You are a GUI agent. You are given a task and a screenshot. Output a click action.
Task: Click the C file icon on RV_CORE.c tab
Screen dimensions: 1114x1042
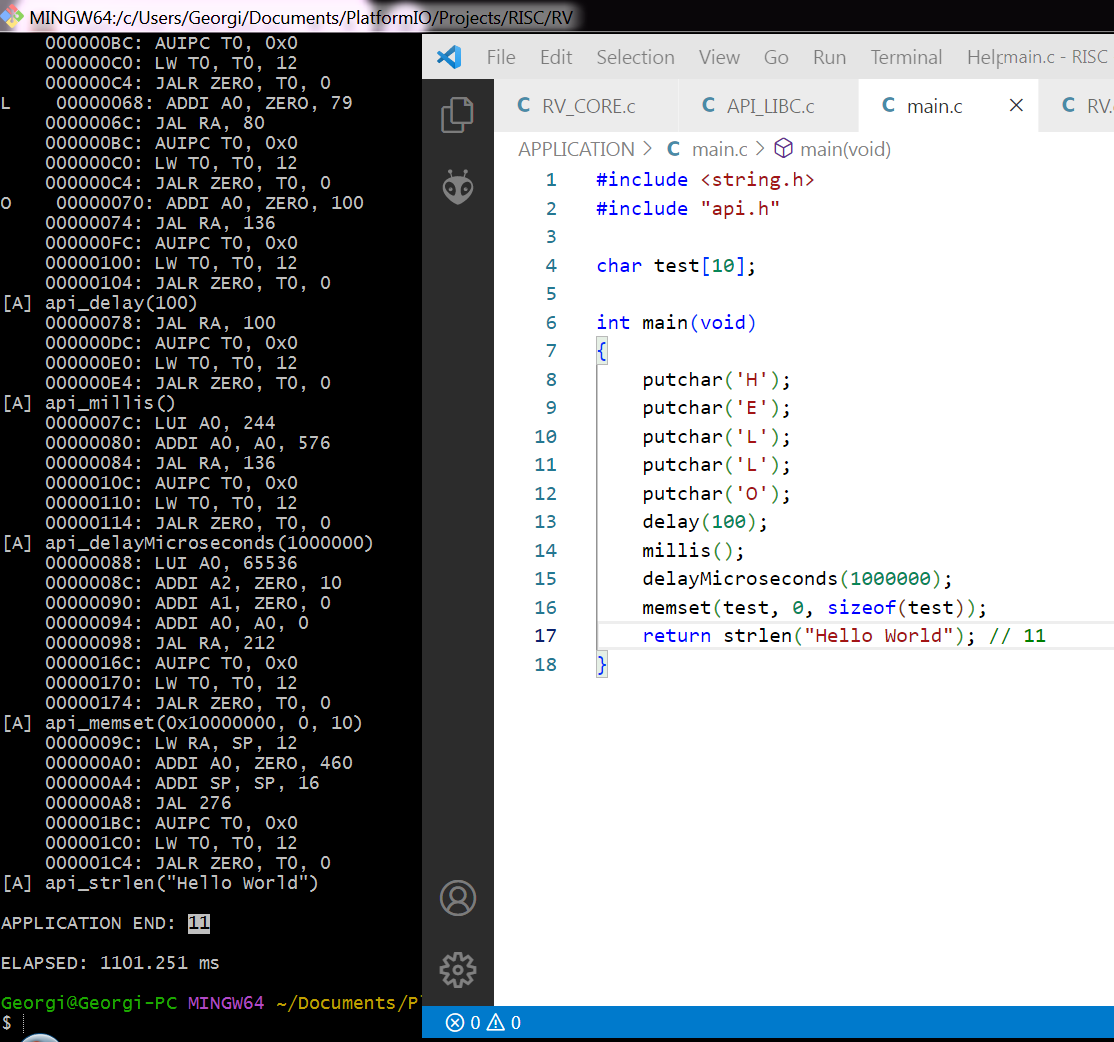[x=524, y=105]
